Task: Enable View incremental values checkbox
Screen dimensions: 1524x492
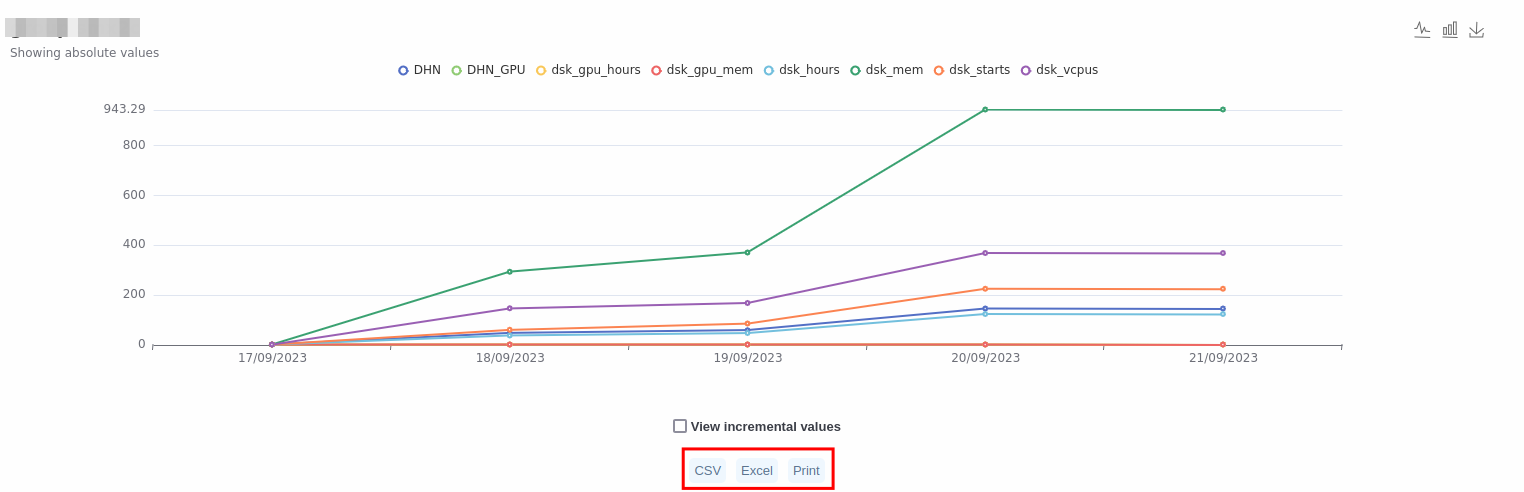Action: point(680,426)
